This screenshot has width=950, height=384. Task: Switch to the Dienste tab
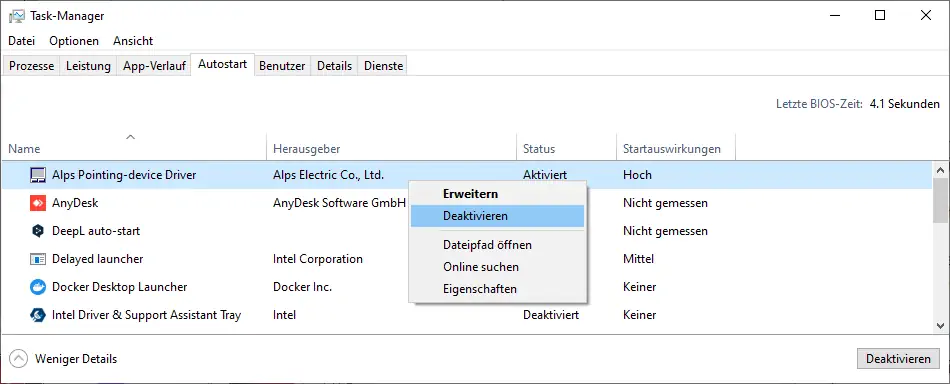384,66
